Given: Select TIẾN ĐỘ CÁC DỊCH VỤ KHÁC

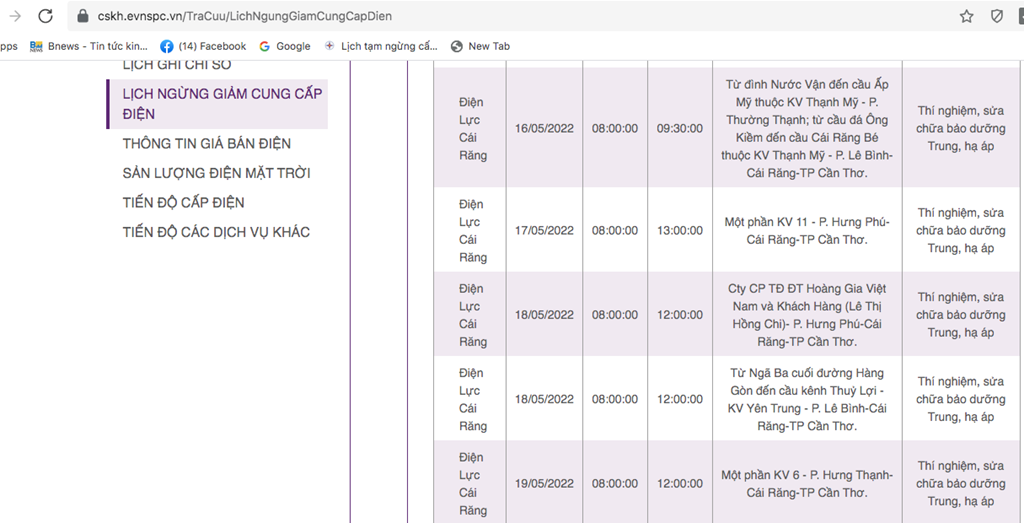Looking at the screenshot, I should (216, 232).
